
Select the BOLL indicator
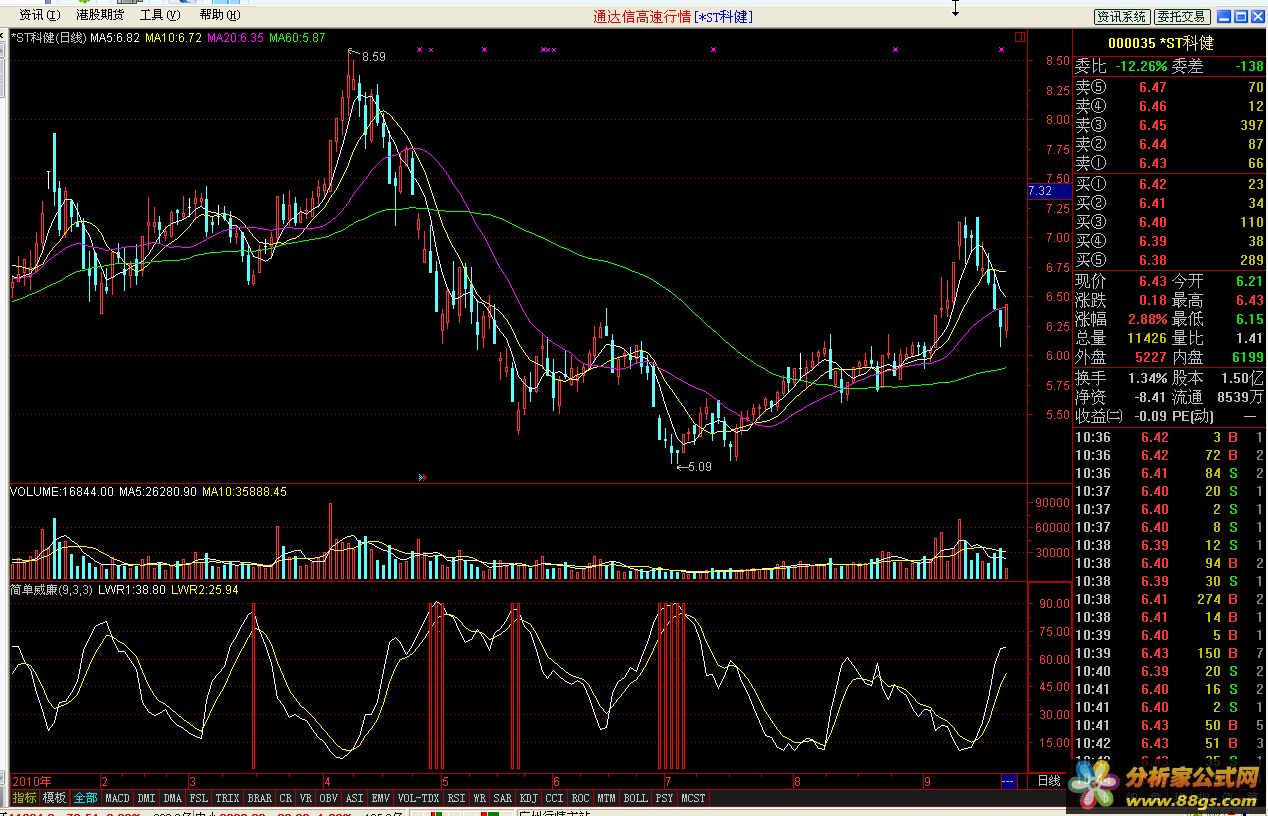(636, 798)
